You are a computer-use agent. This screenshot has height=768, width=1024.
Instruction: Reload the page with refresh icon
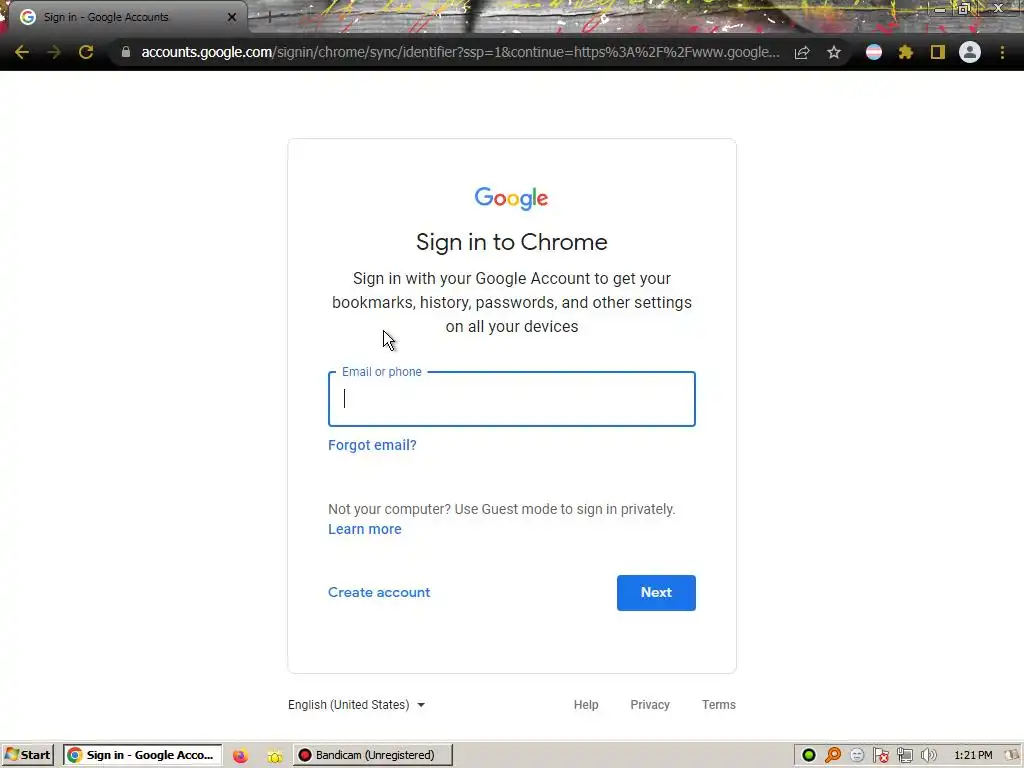(86, 52)
